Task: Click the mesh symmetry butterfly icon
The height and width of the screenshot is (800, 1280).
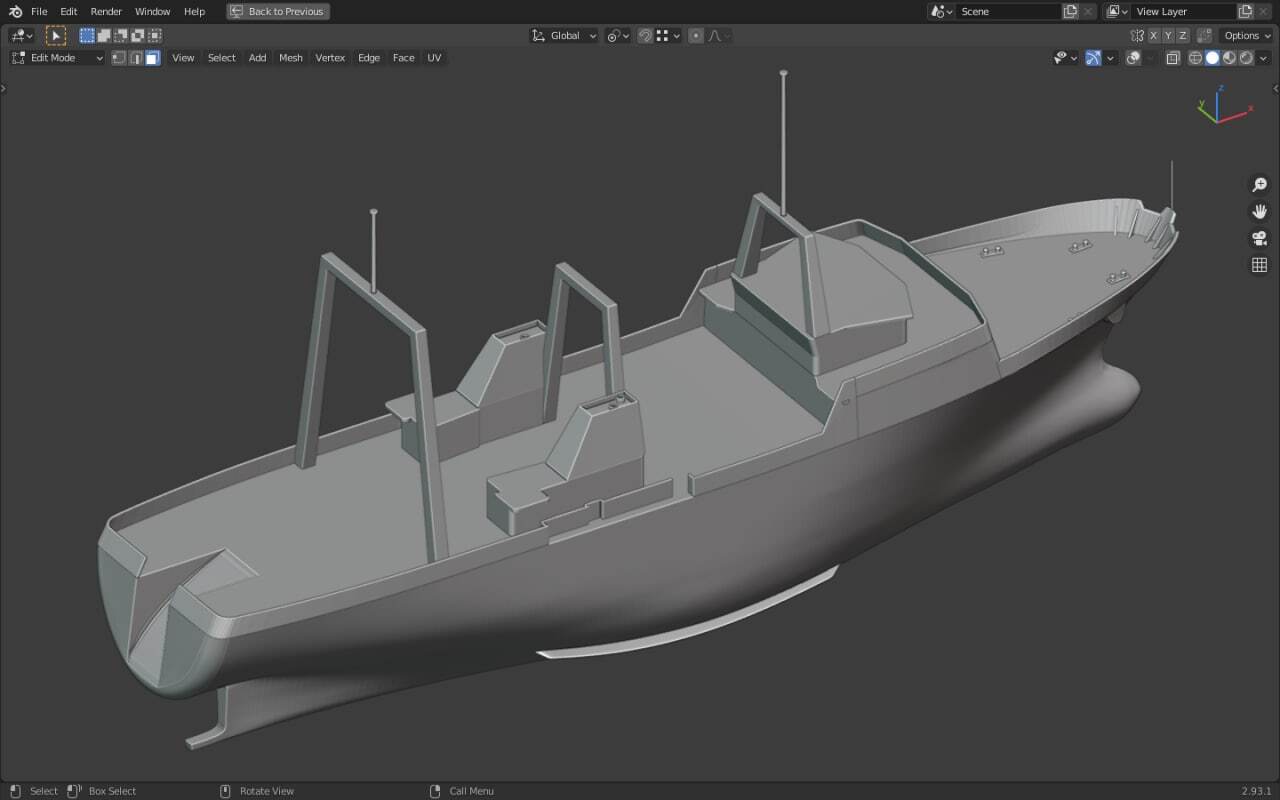Action: click(1137, 35)
